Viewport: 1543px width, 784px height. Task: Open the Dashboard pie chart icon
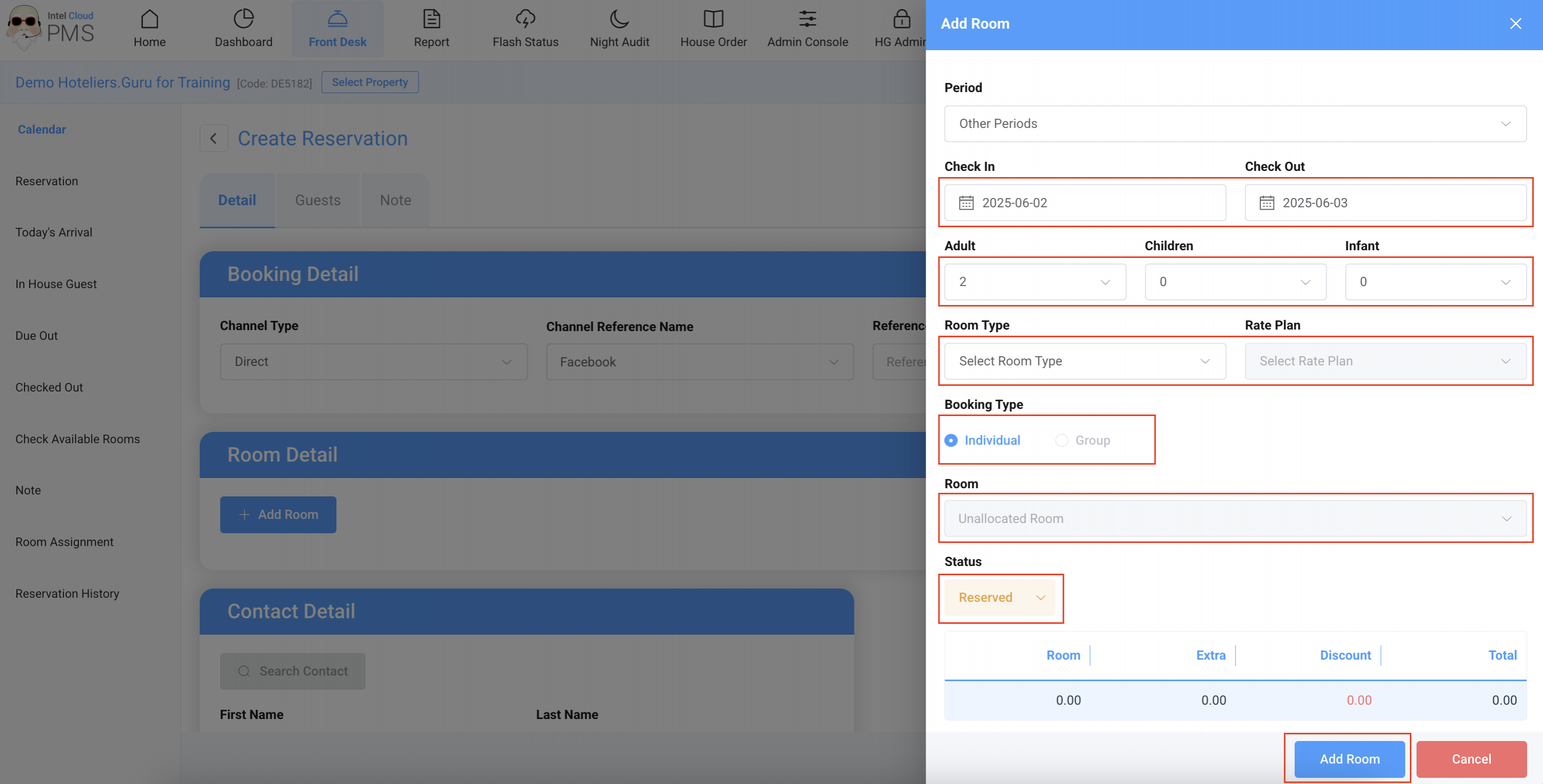tap(243, 19)
